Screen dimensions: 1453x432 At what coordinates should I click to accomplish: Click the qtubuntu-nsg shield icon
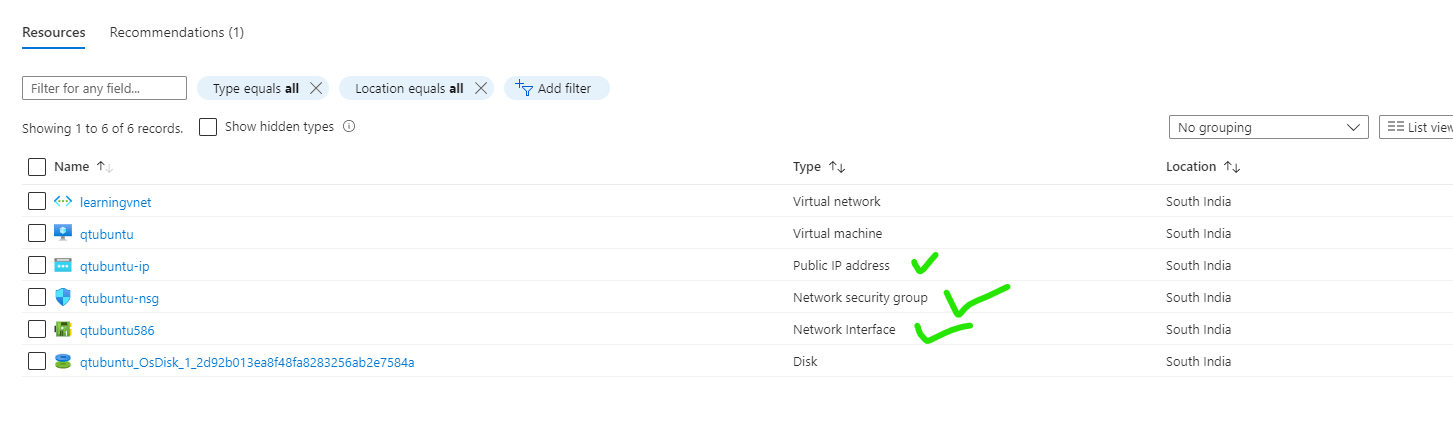point(63,298)
